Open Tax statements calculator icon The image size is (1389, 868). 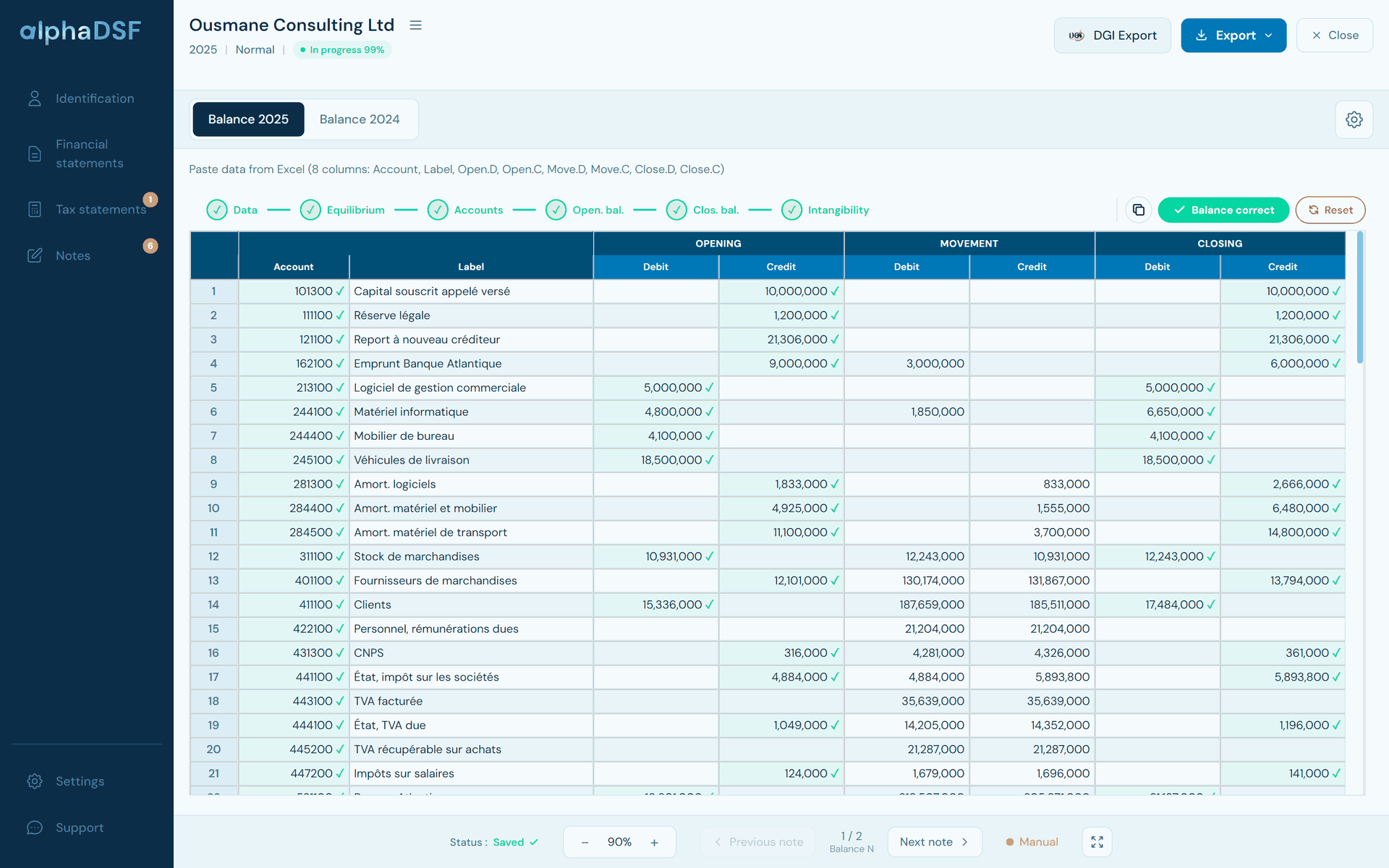coord(35,209)
